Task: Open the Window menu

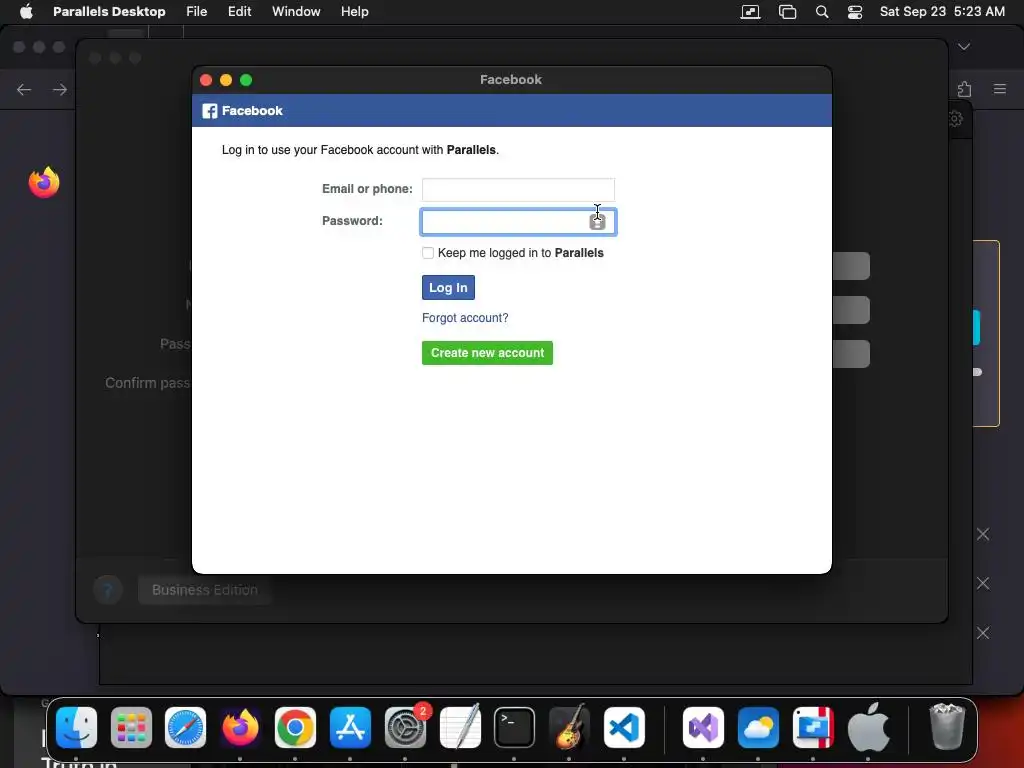Action: (x=296, y=12)
